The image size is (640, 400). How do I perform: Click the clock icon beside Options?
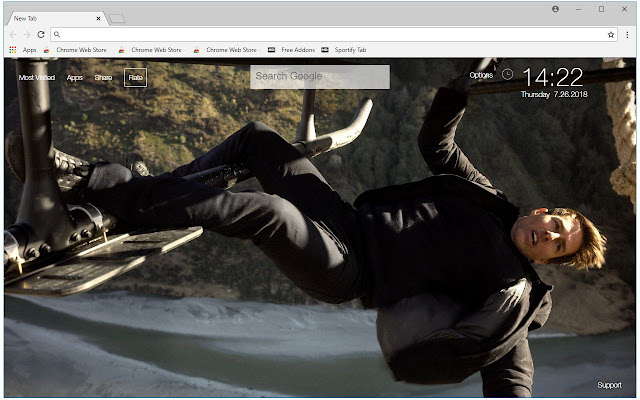pyautogui.click(x=507, y=74)
